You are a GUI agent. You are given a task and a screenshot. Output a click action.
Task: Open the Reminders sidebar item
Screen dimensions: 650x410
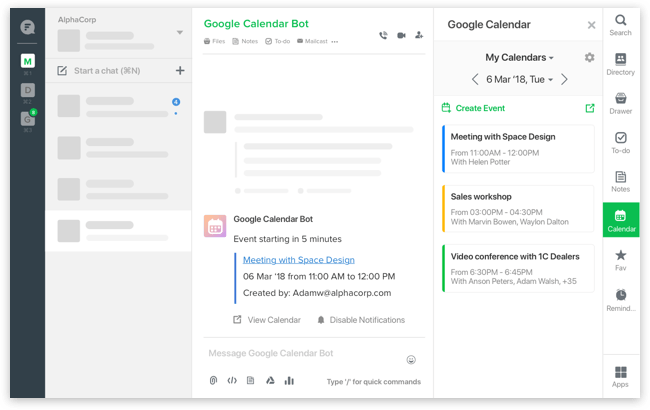[x=620, y=300]
